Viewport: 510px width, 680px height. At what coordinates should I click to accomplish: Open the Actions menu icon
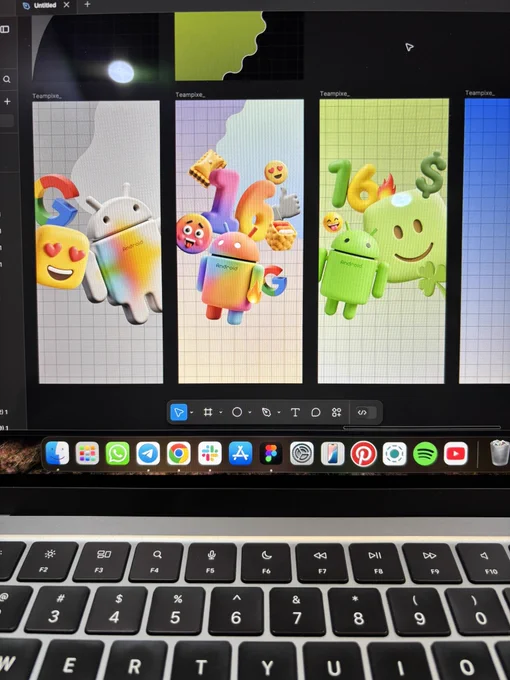pyautogui.click(x=337, y=412)
